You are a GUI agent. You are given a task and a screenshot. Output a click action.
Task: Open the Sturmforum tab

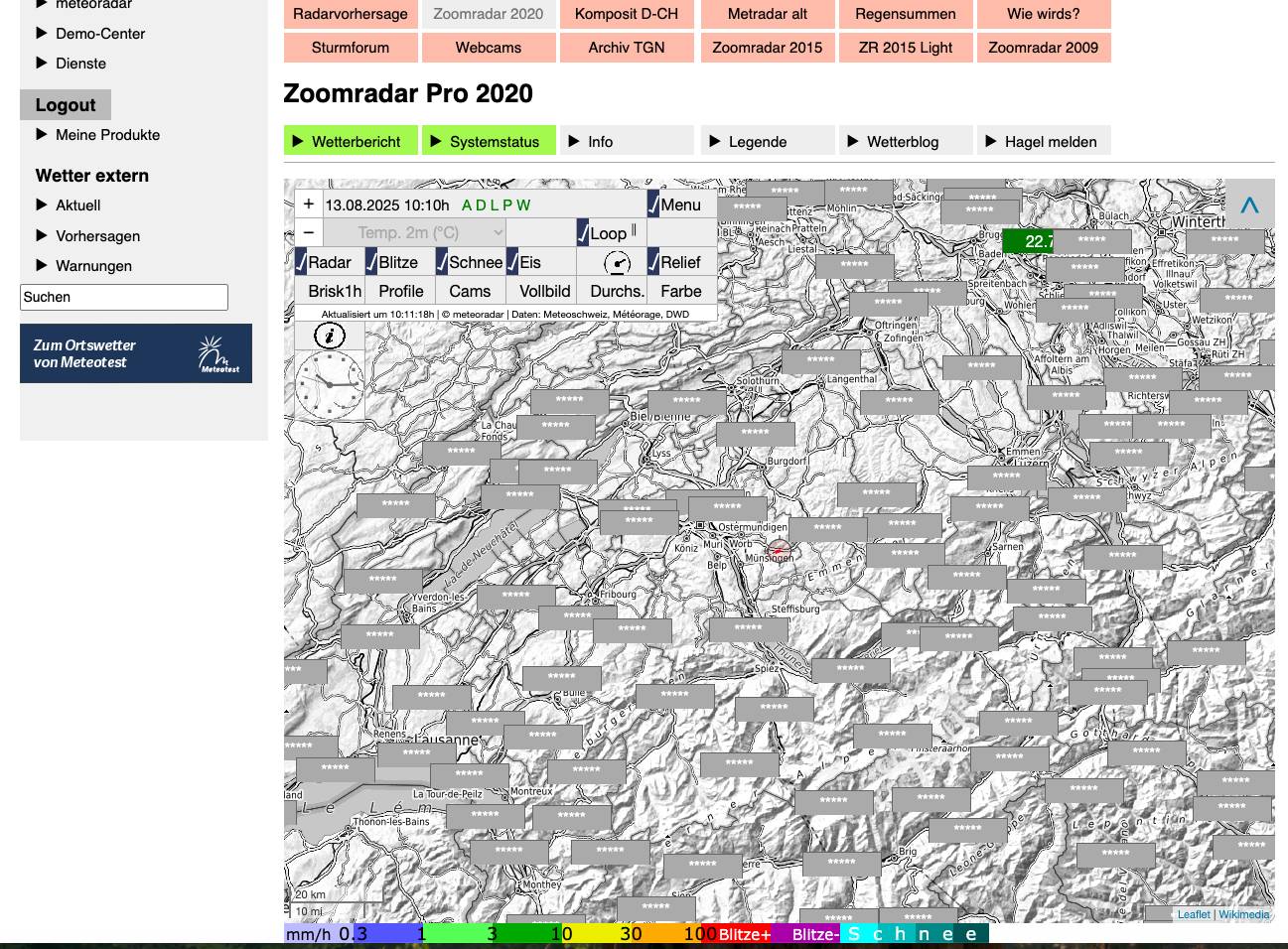coord(351,47)
